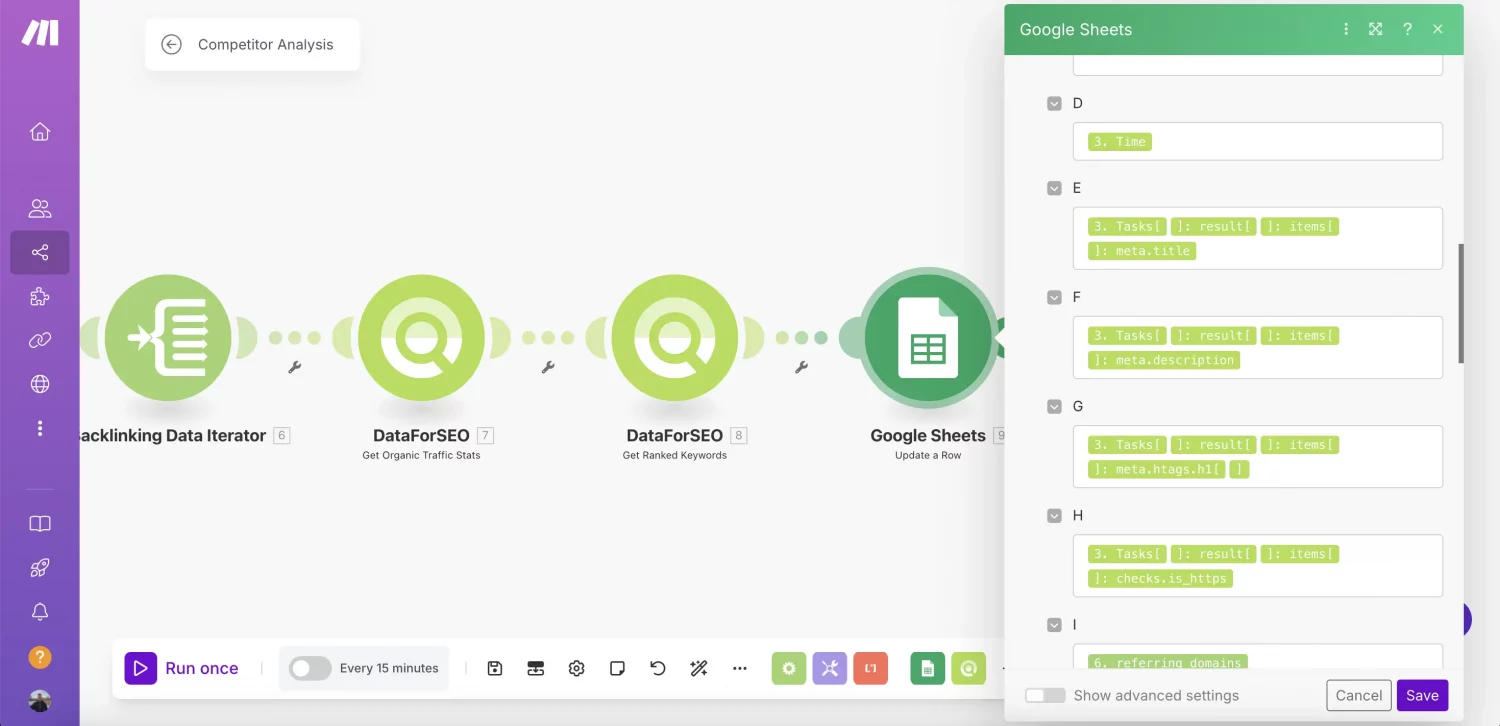
Task: Uncheck the column F checkbox
Action: click(x=1054, y=297)
